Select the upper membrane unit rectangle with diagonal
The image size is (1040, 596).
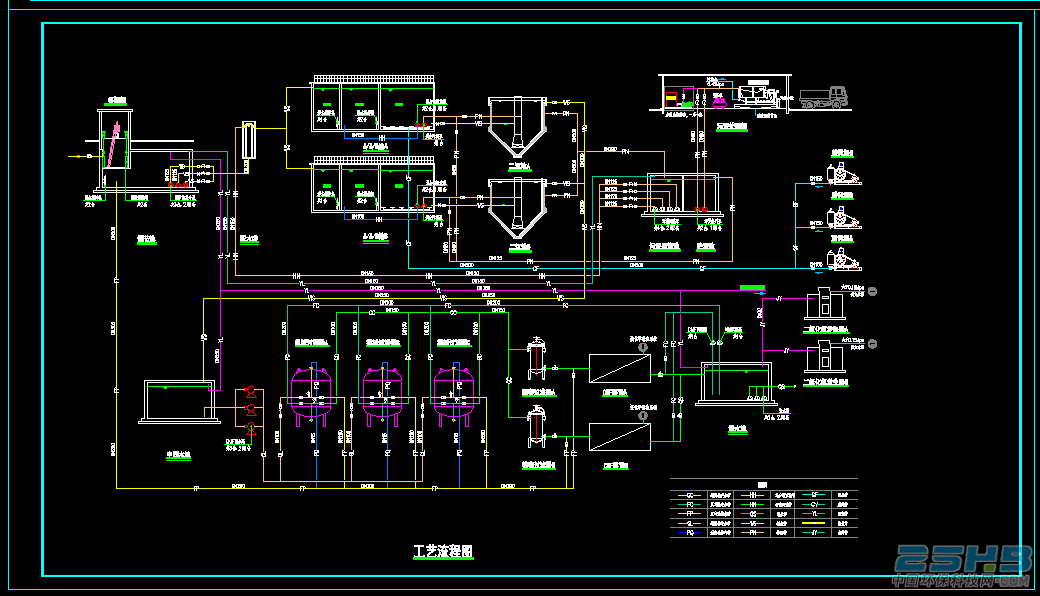(x=619, y=369)
